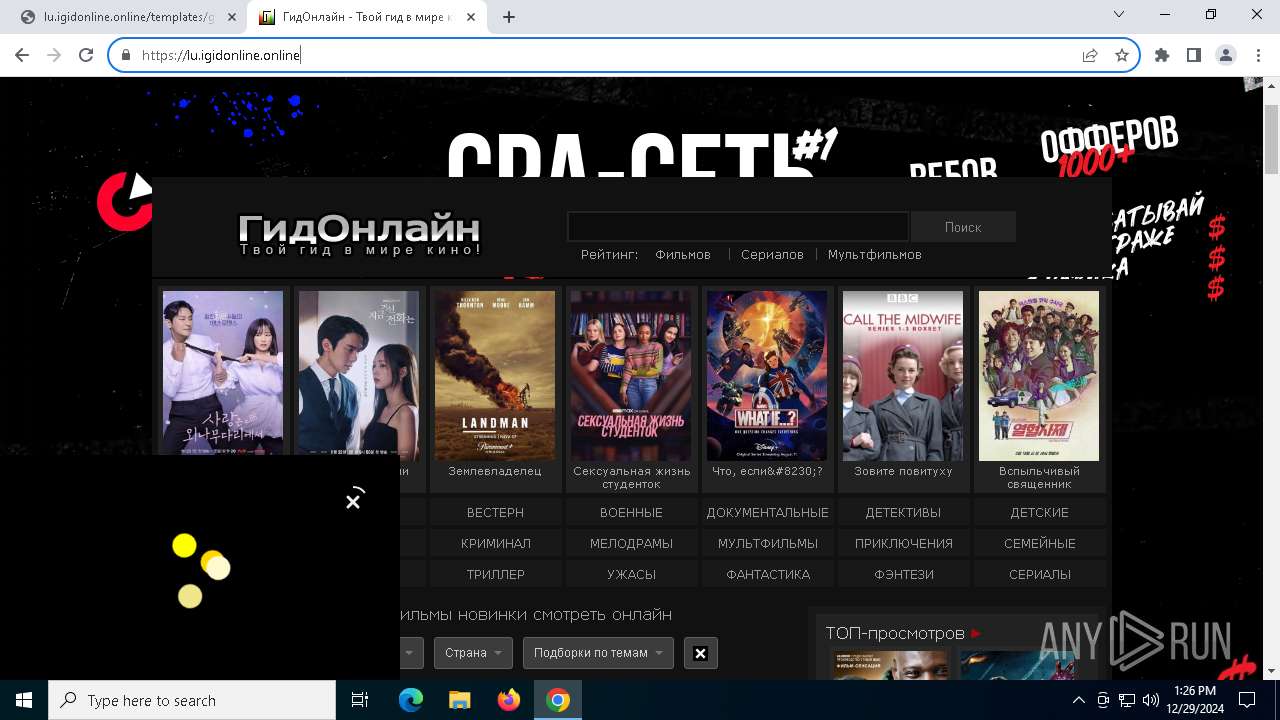Click the Поиск search button

coord(963,227)
